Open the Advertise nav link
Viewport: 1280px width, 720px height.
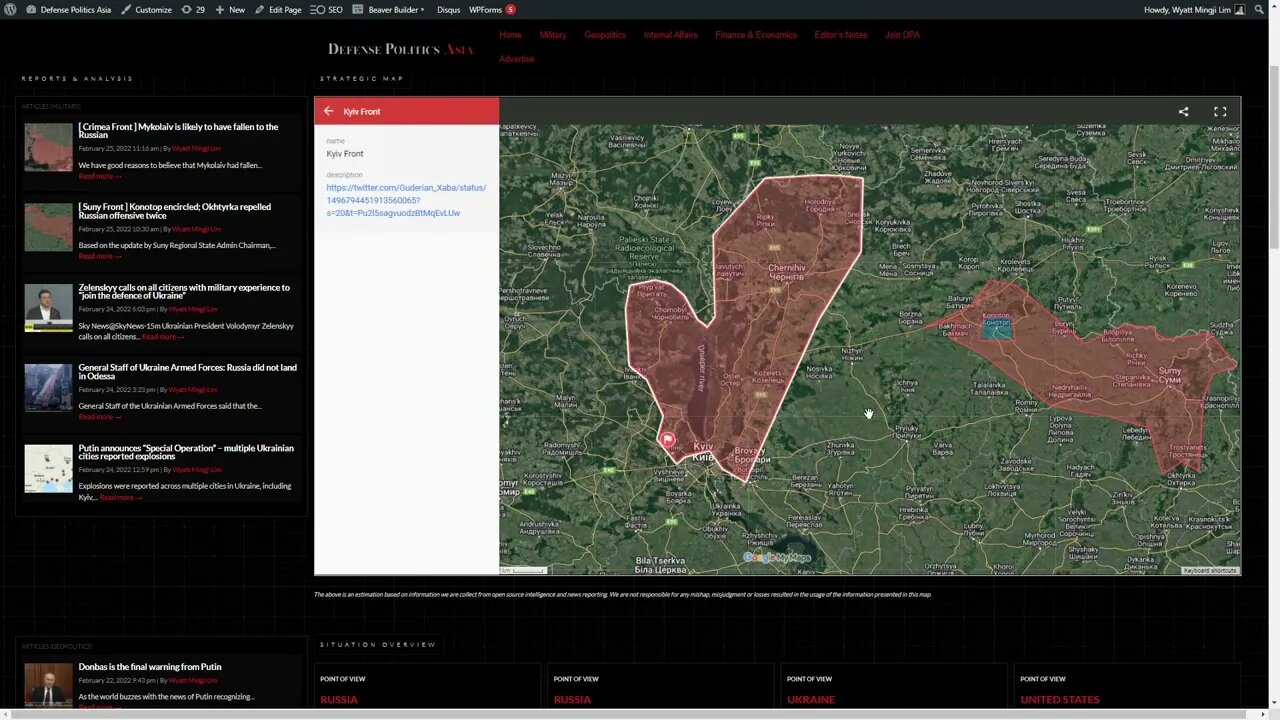(x=517, y=59)
